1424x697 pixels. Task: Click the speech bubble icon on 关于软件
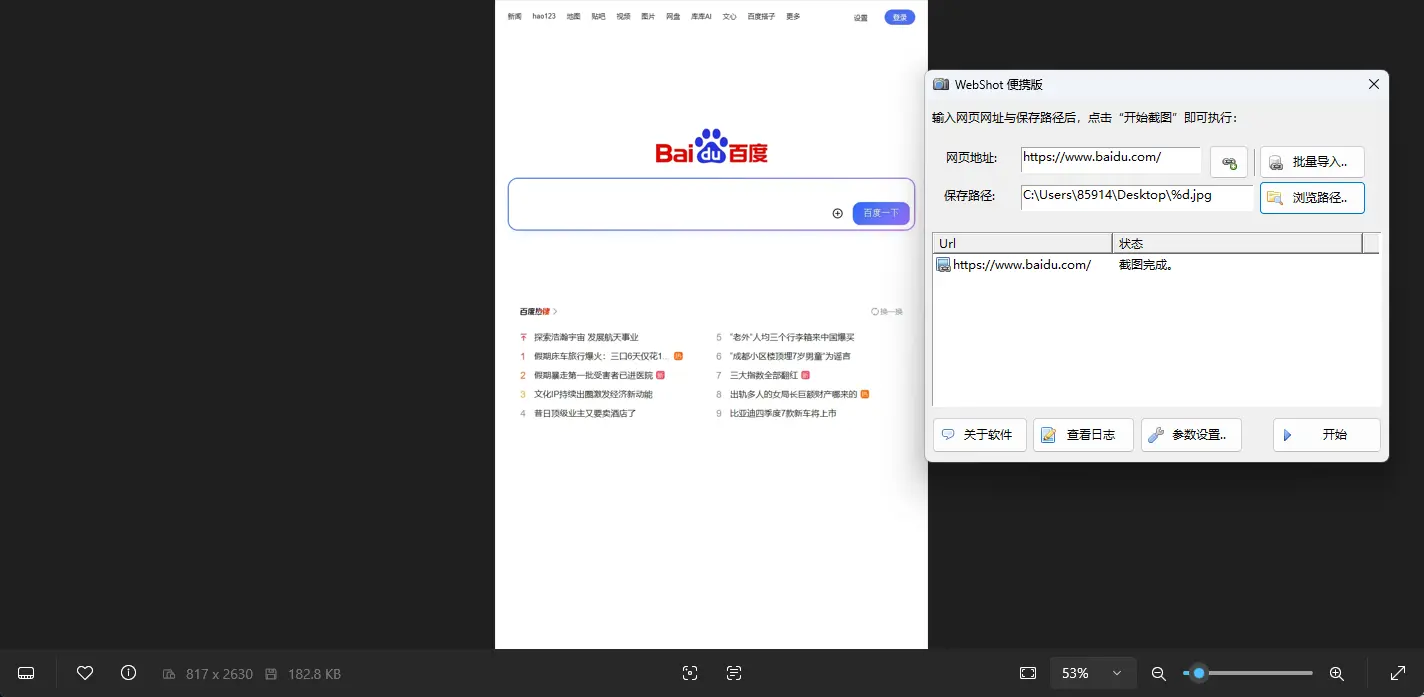coord(948,435)
